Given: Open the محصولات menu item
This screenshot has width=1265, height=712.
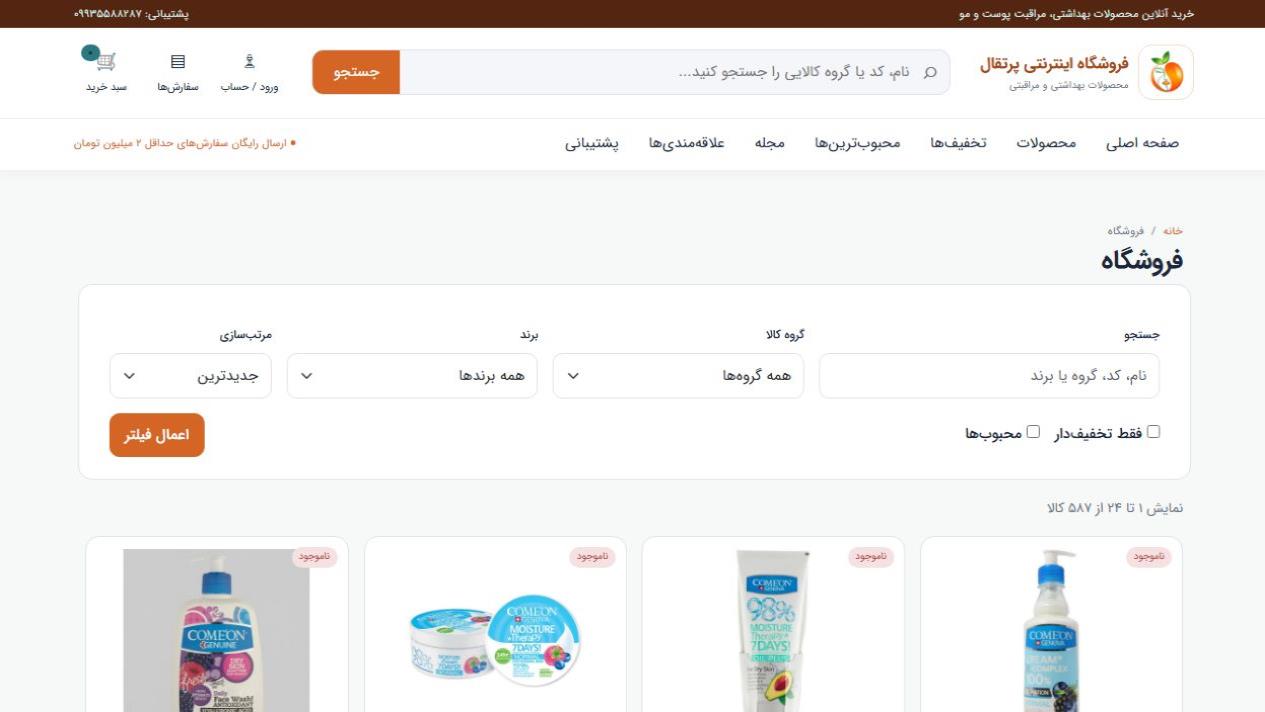Looking at the screenshot, I should [1046, 143].
